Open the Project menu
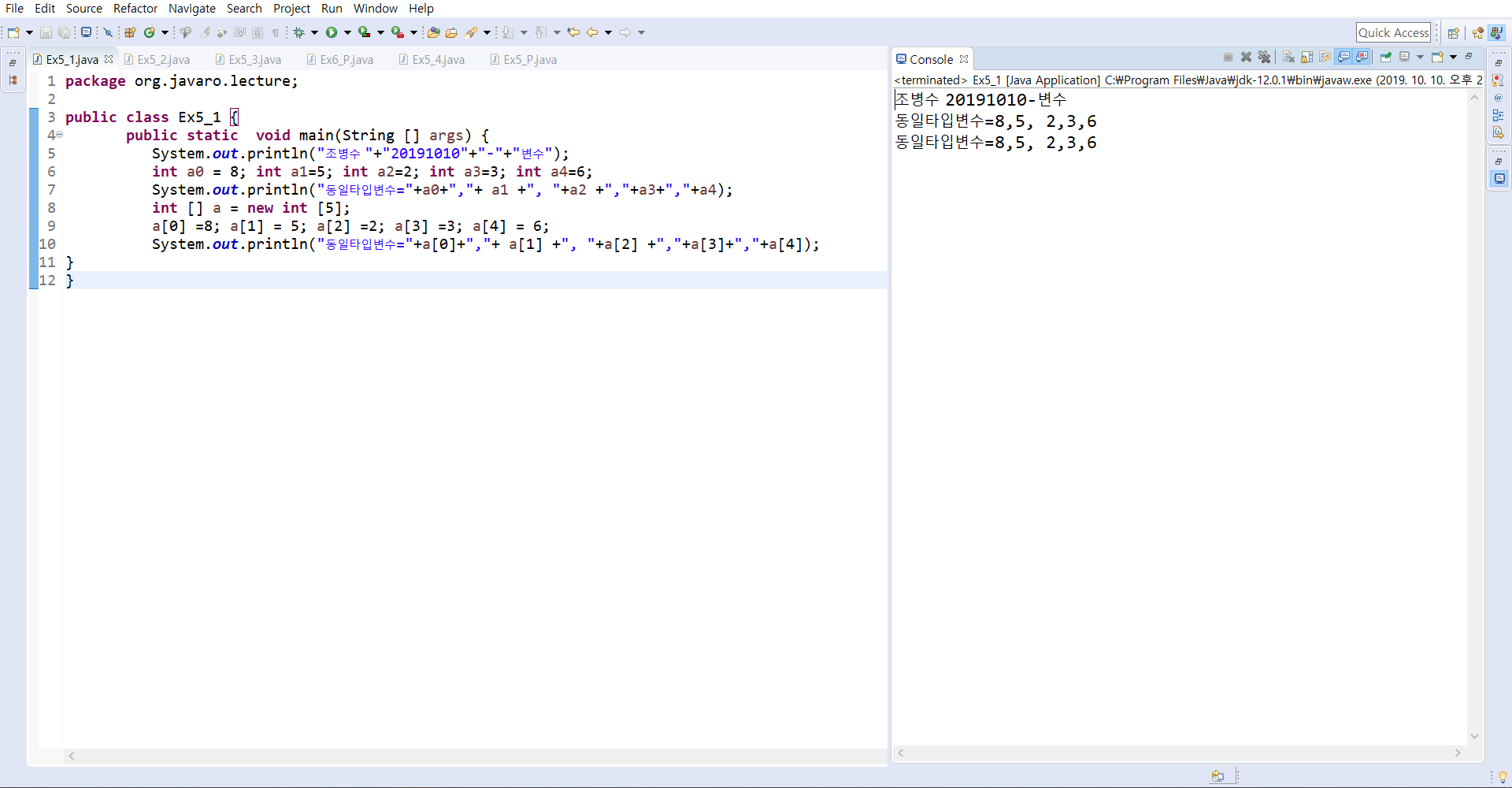The image size is (1512, 788). tap(291, 8)
